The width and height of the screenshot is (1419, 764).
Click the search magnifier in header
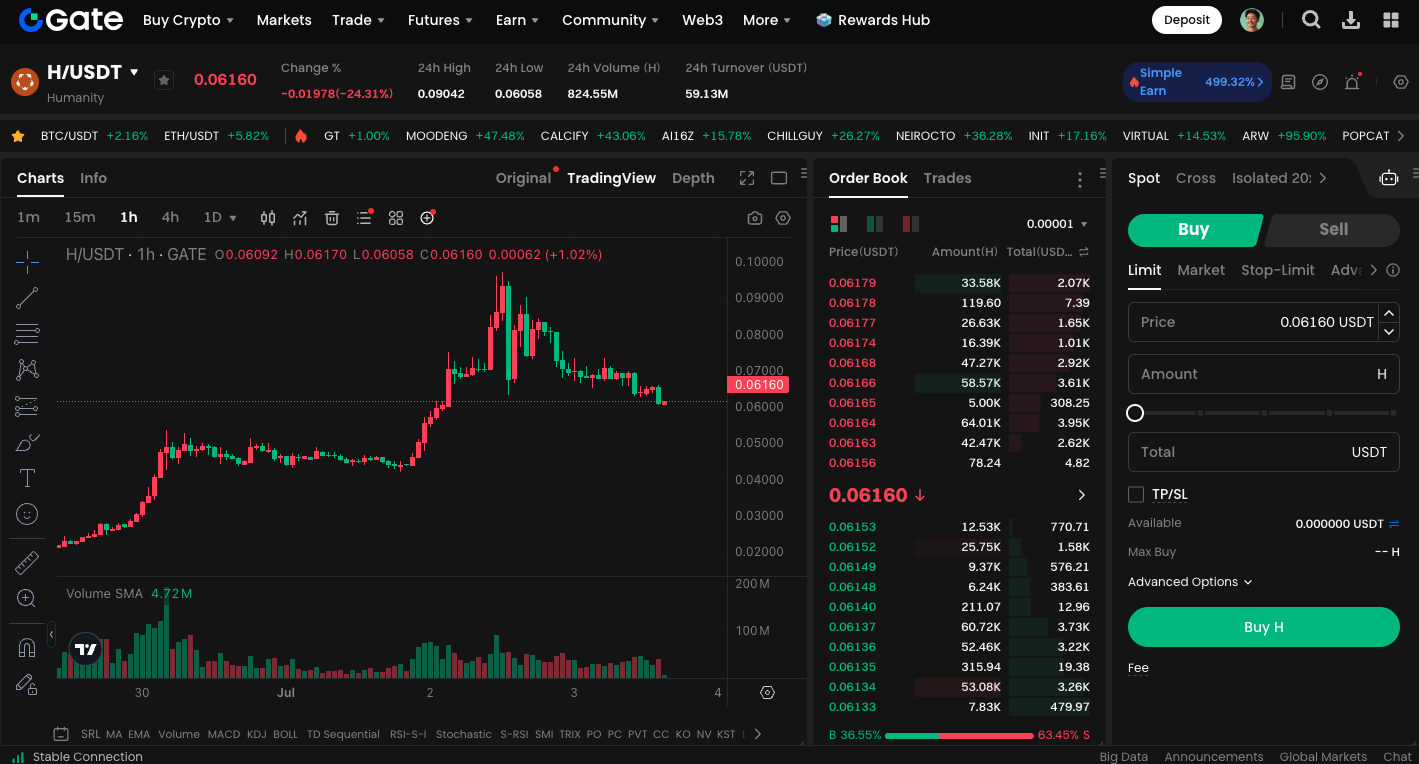pos(1311,20)
